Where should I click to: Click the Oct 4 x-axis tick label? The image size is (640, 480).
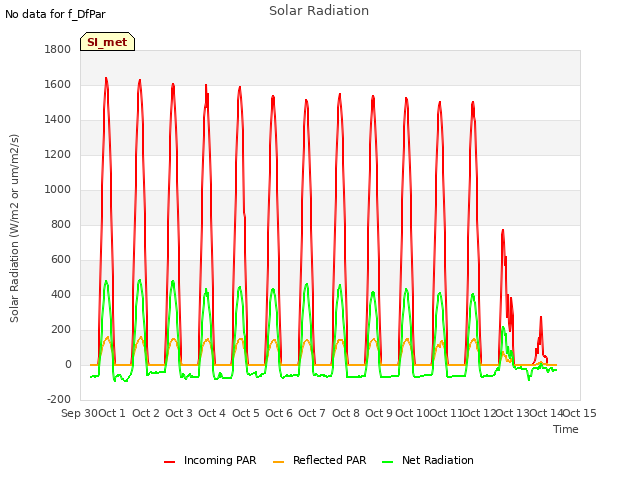click(x=212, y=413)
